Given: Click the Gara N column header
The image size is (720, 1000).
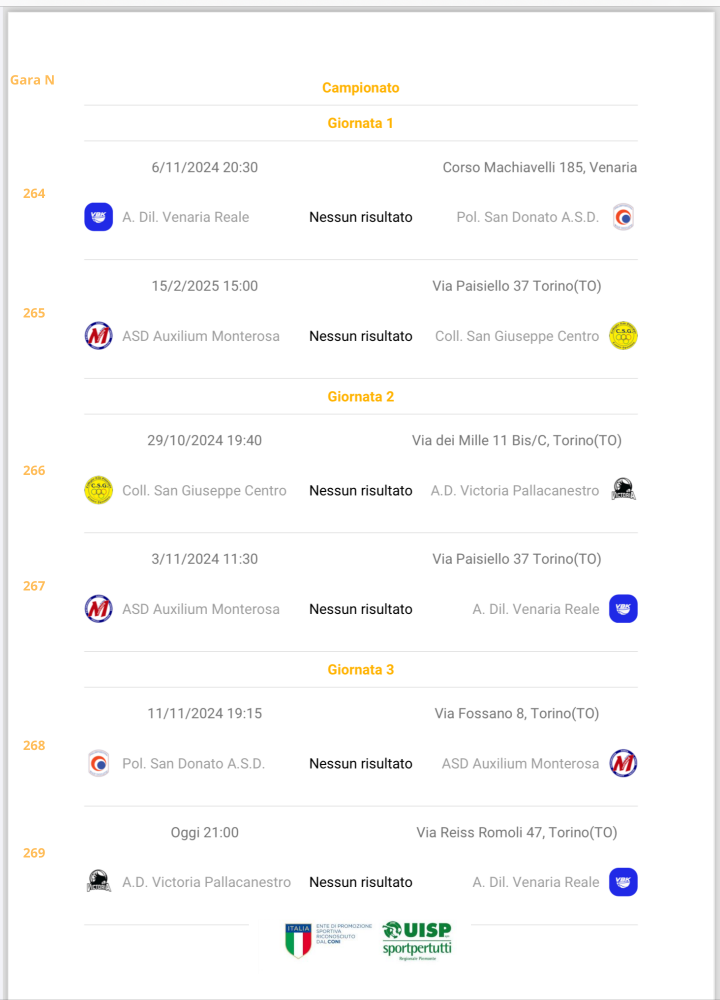Looking at the screenshot, I should (33, 80).
